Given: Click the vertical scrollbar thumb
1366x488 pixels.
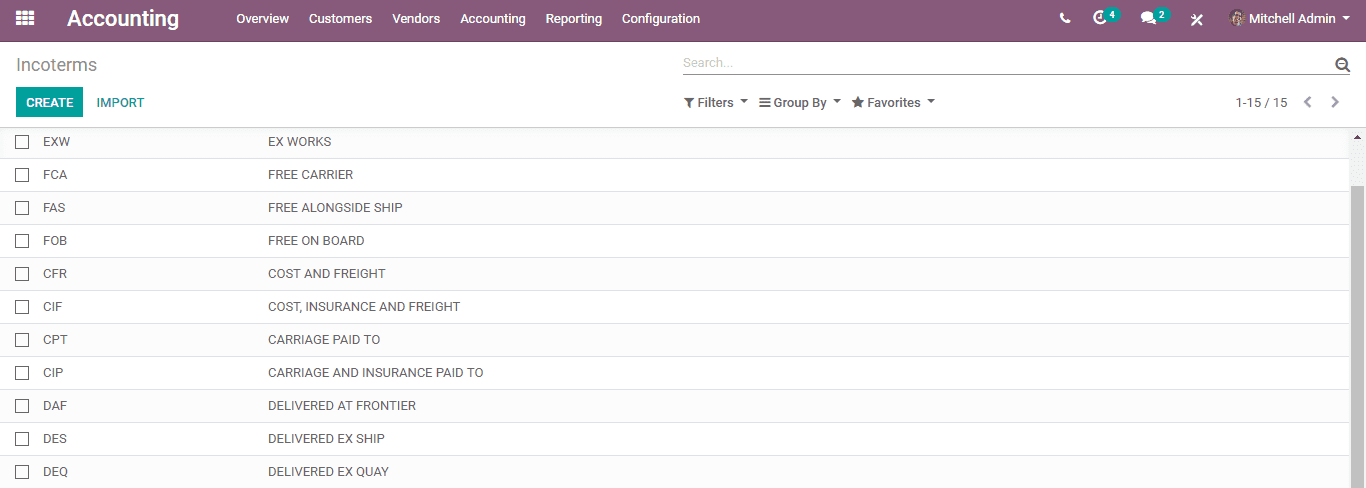Looking at the screenshot, I should click(x=1357, y=330).
